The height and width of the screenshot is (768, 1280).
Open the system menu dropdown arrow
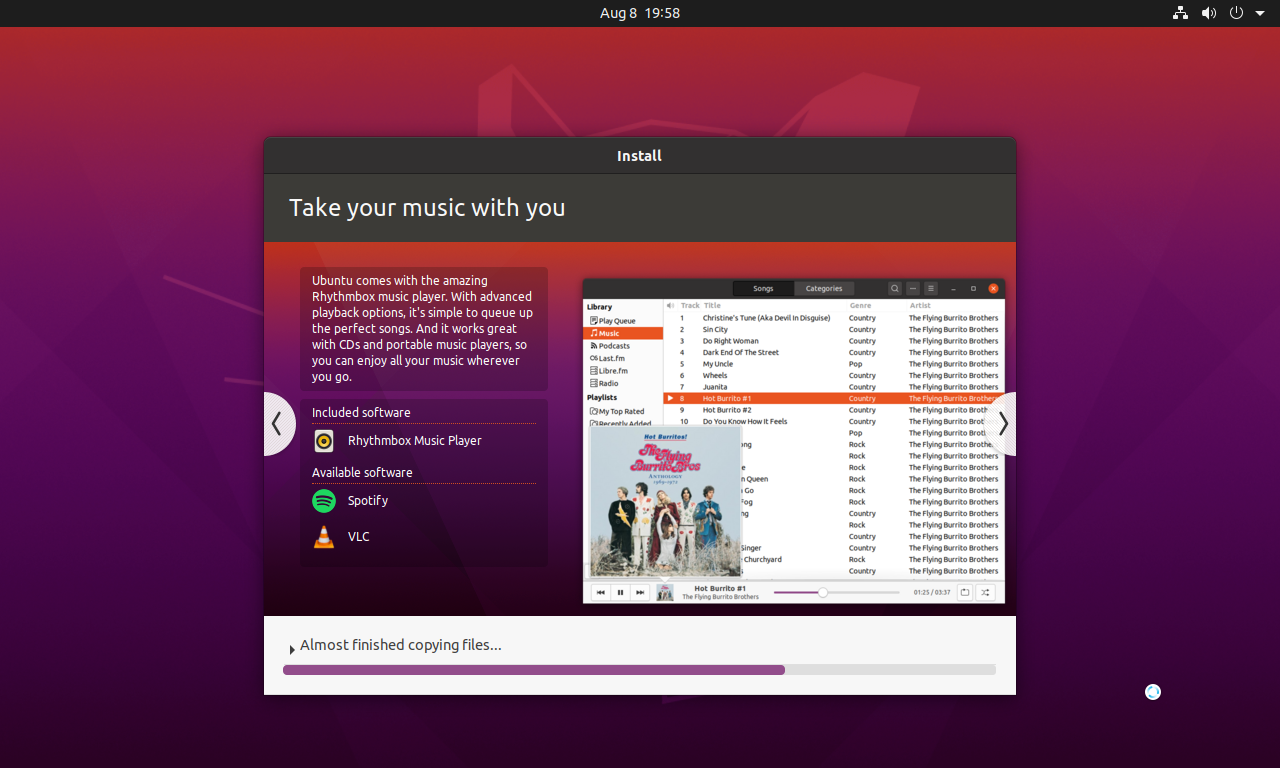pos(1260,13)
